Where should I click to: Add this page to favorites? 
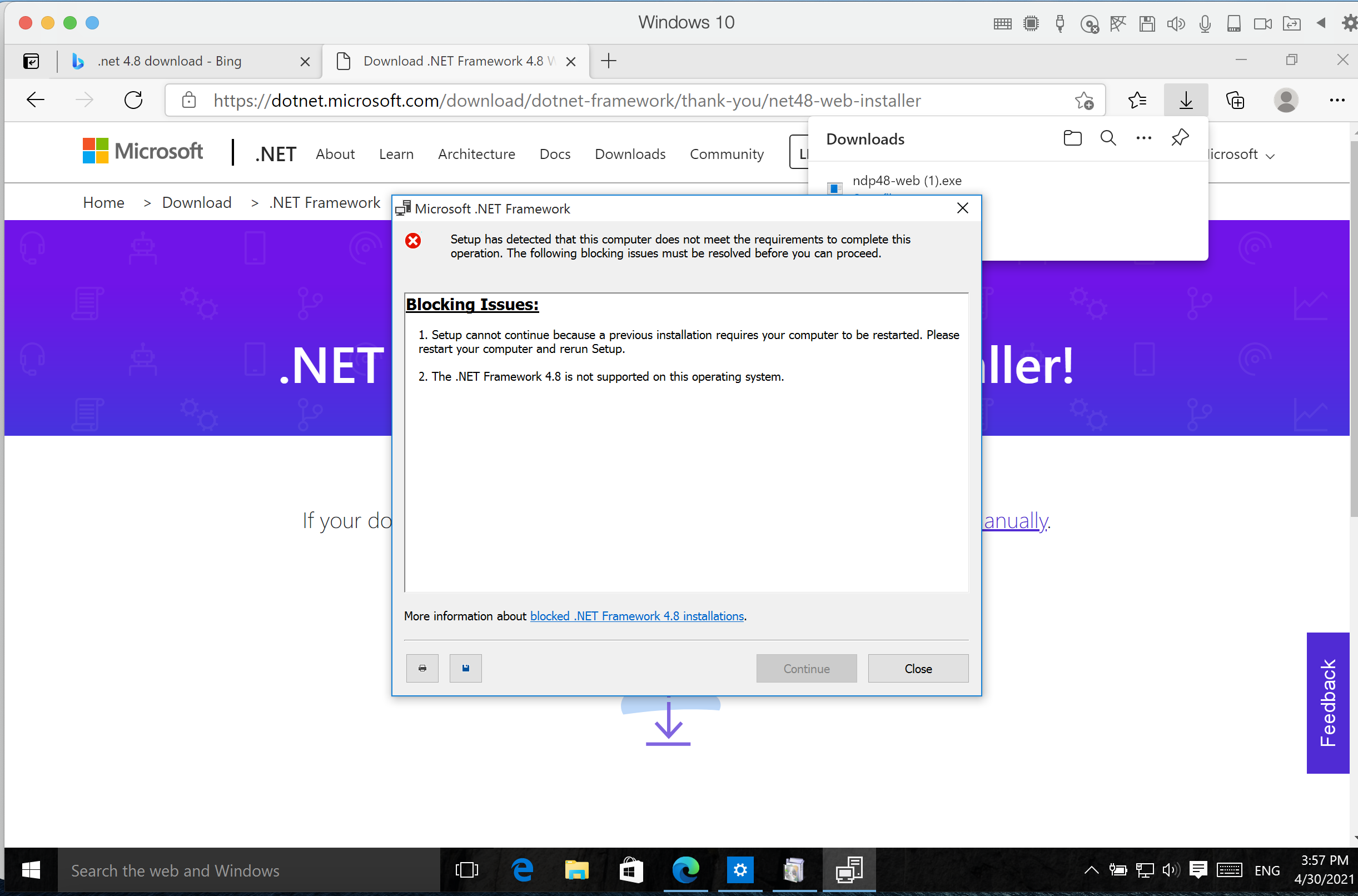[1084, 100]
